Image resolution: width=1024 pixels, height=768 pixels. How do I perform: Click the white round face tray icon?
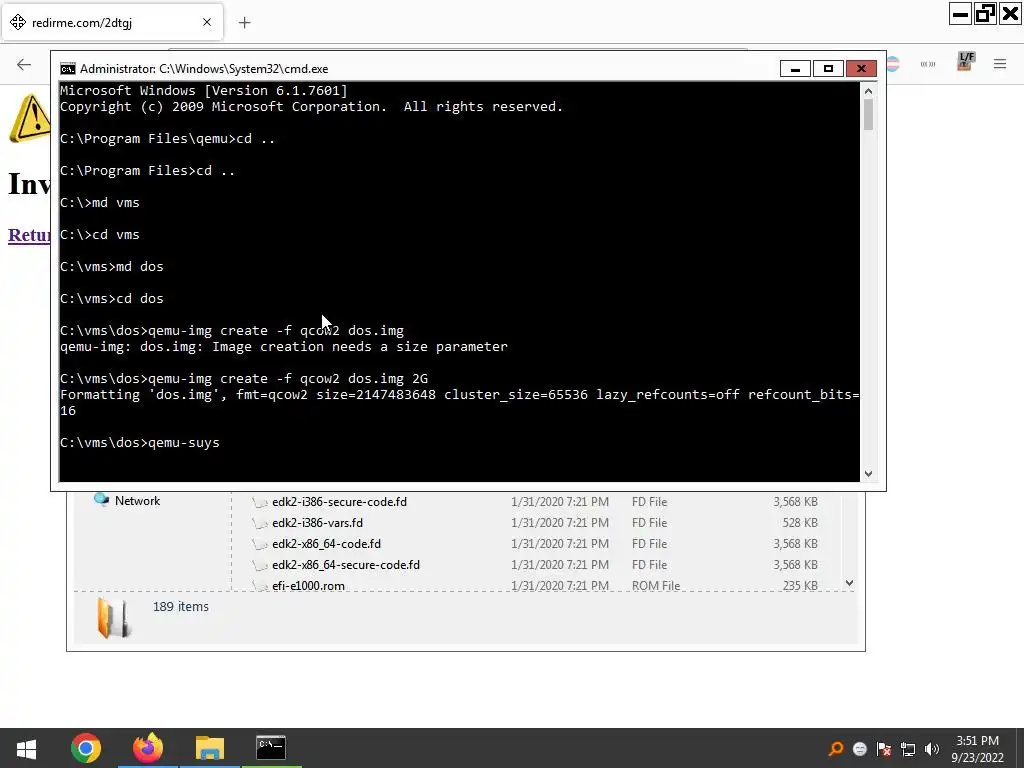coord(860,749)
